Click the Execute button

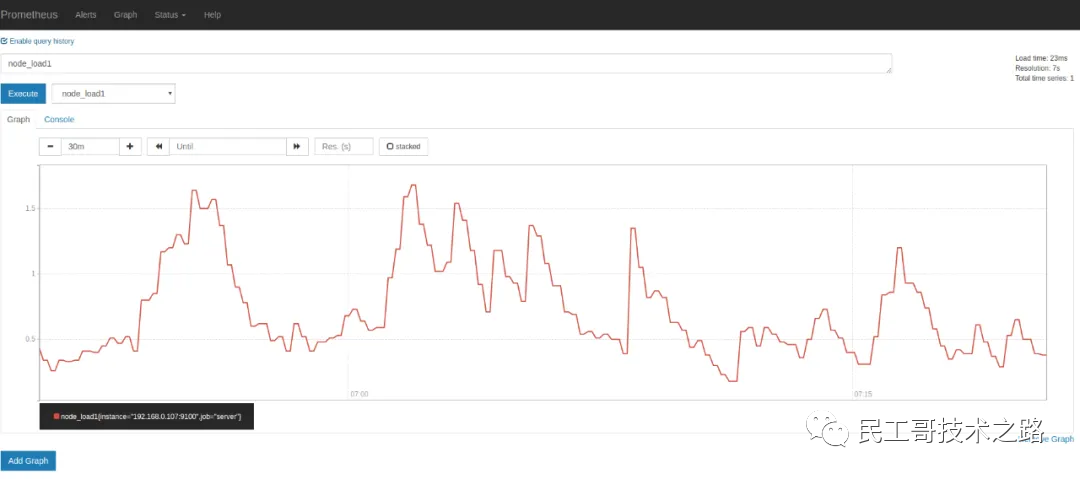[23, 94]
